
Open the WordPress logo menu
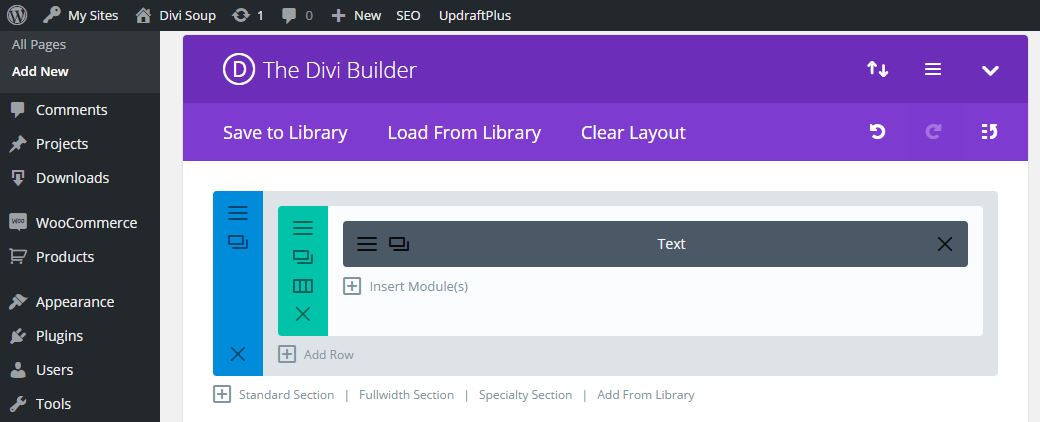point(16,15)
